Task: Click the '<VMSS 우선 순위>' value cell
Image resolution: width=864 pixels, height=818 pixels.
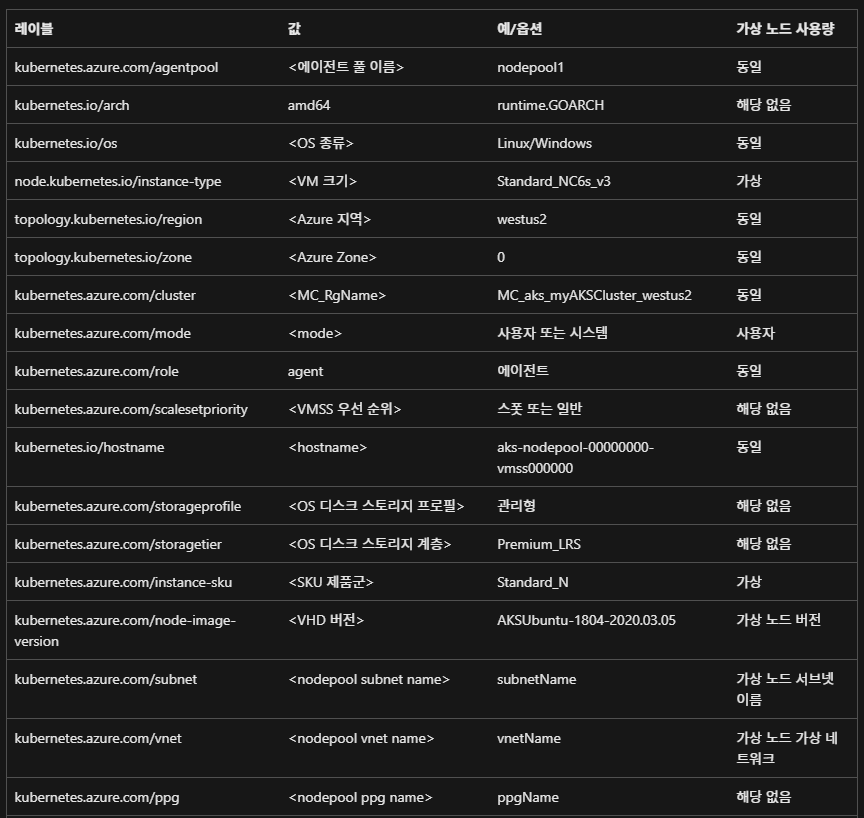Action: (344, 409)
